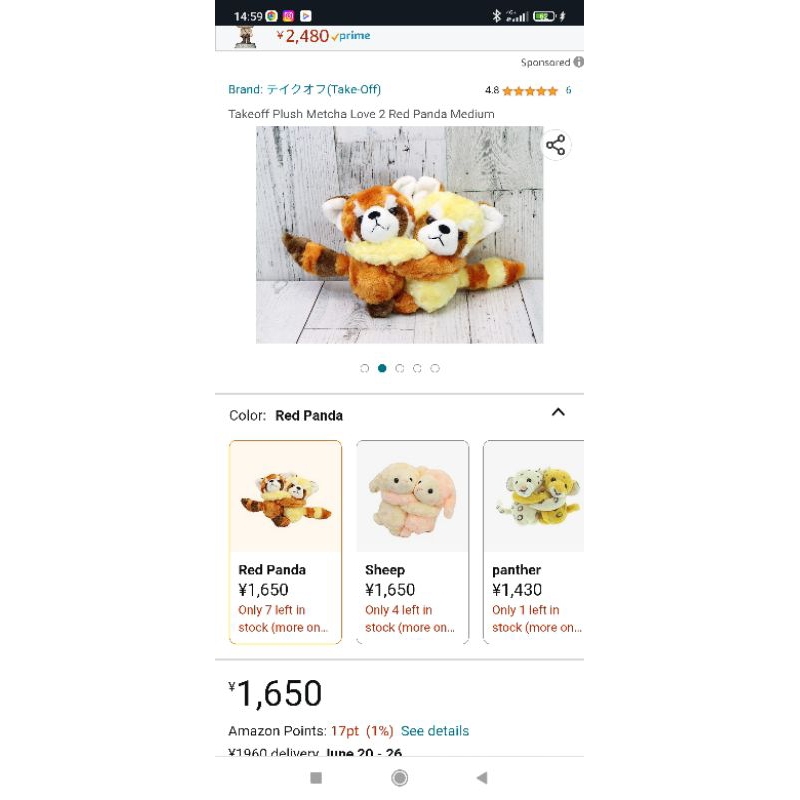The width and height of the screenshot is (800, 800).
Task: Tap the Android recent apps square
Action: [x=316, y=778]
